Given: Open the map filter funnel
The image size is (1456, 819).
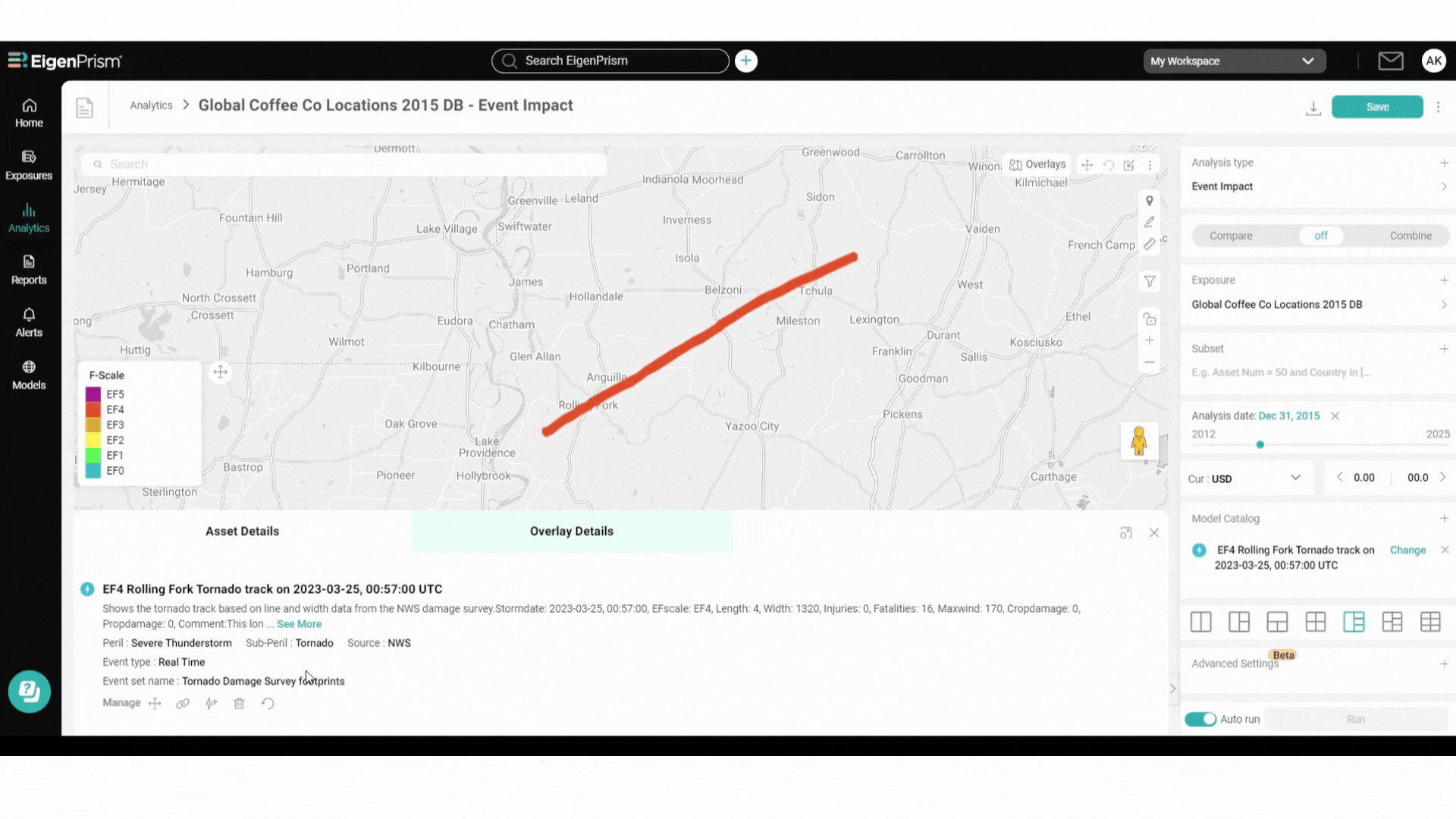Looking at the screenshot, I should 1150,281.
